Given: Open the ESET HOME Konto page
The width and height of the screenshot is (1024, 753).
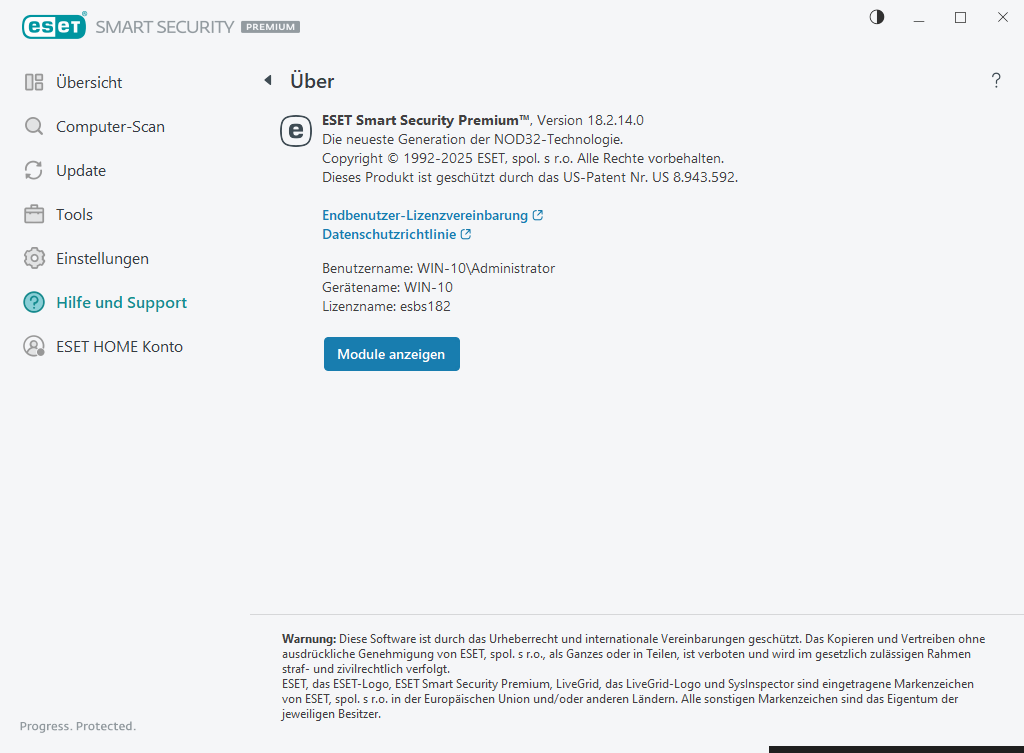Looking at the screenshot, I should [x=119, y=347].
